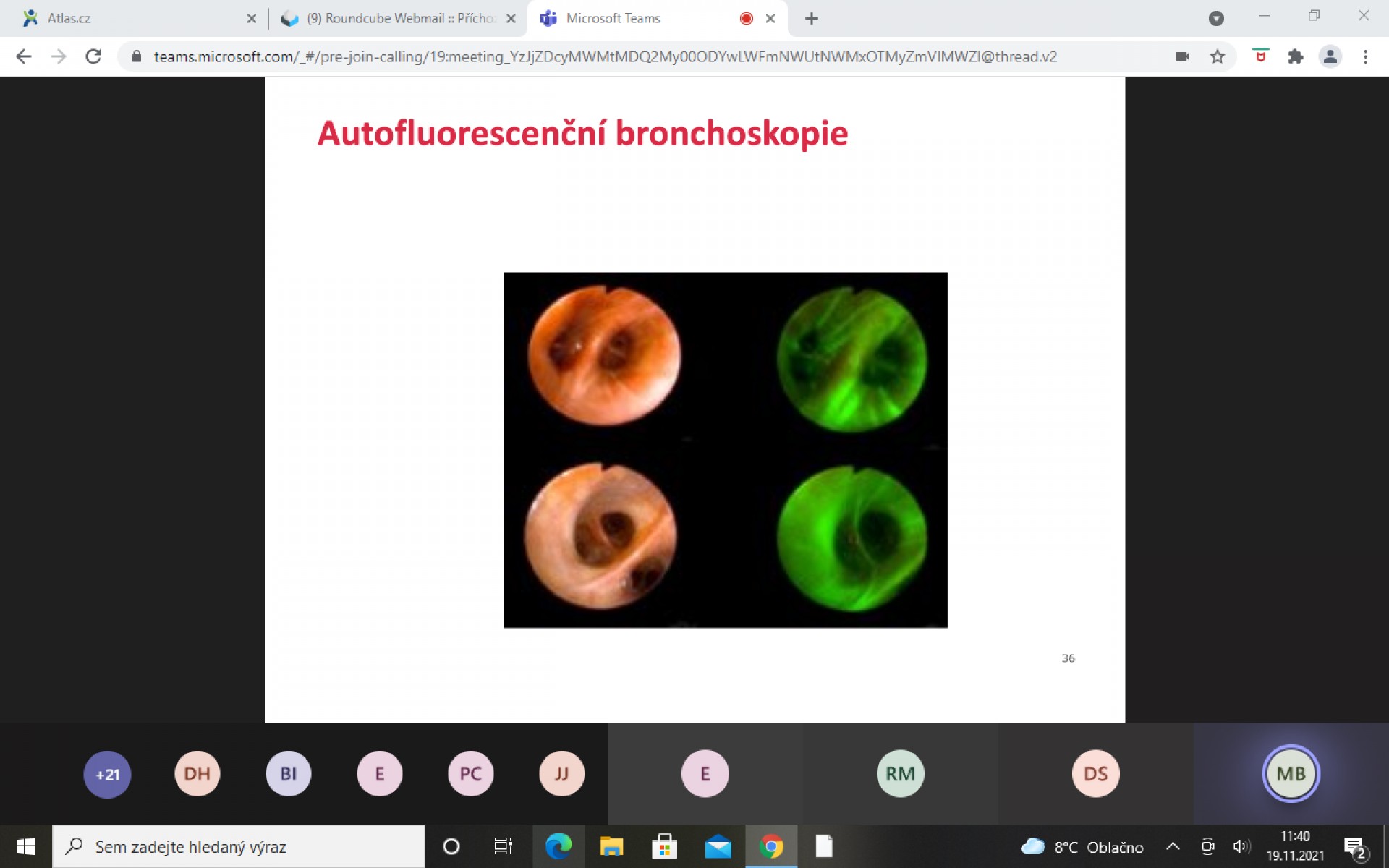This screenshot has height=868, width=1389.
Task: Open the blank document taskbar icon
Action: point(824,846)
